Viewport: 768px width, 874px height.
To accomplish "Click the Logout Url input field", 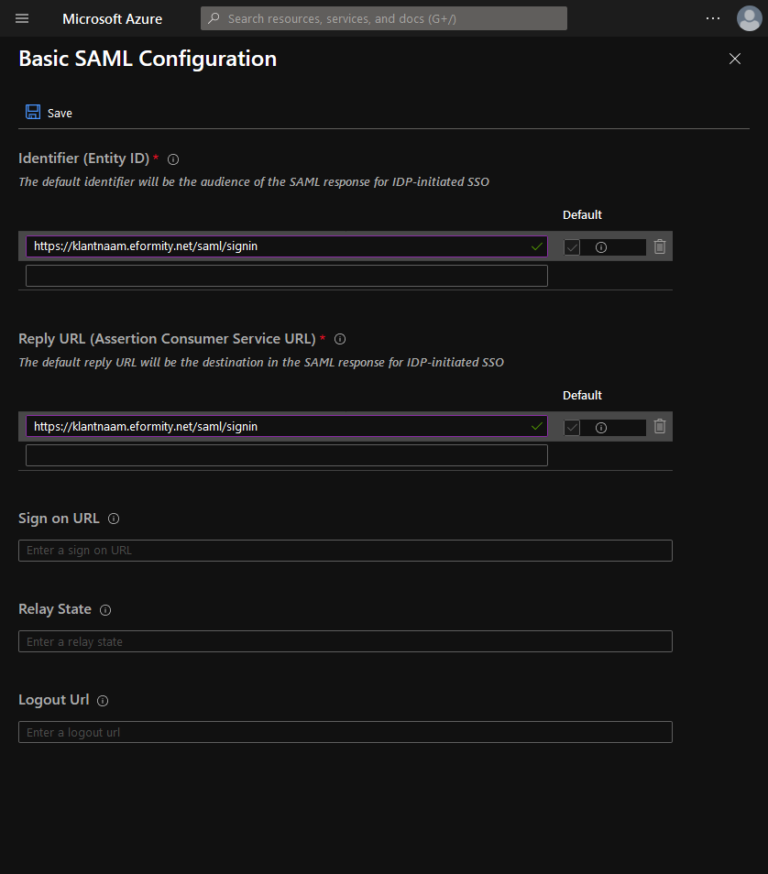I will click(x=345, y=731).
